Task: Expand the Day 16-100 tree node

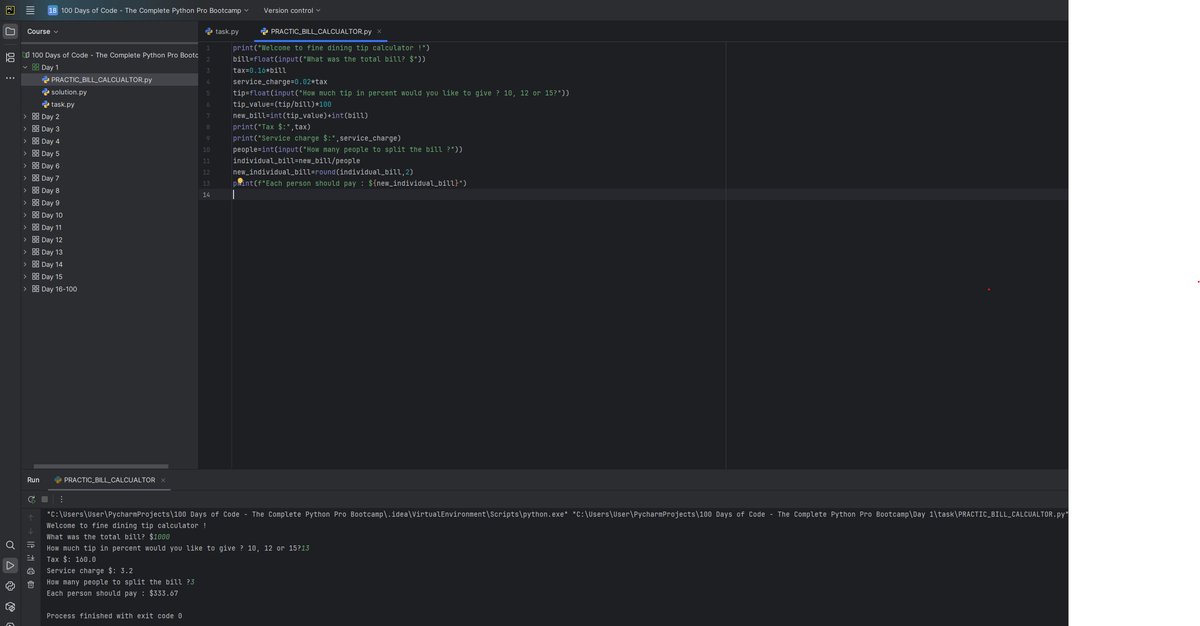Action: [x=25, y=289]
